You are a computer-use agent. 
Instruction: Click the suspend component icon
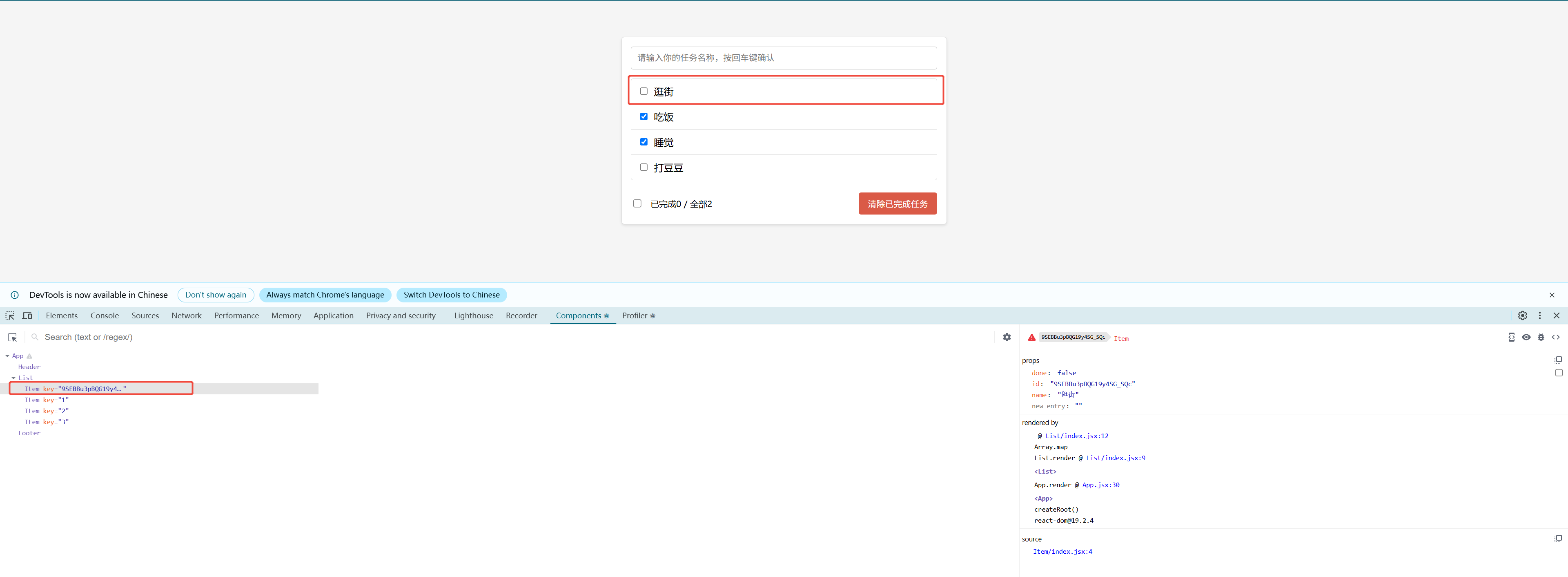pyautogui.click(x=1511, y=337)
